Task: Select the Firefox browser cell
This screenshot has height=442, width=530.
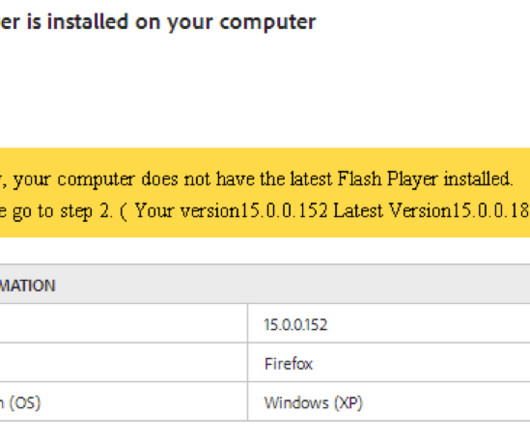Action: pyautogui.click(x=389, y=363)
